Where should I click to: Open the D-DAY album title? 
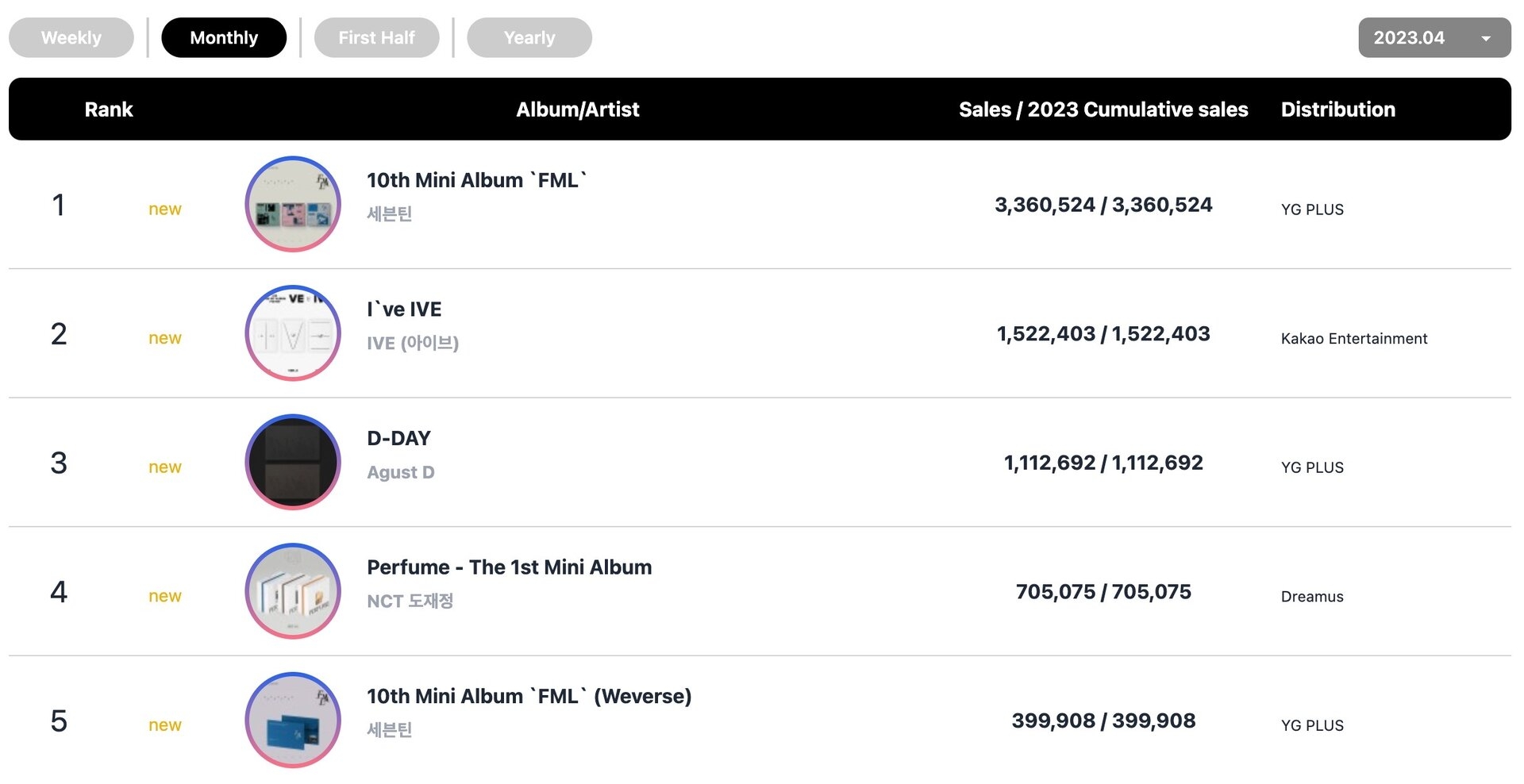398,438
